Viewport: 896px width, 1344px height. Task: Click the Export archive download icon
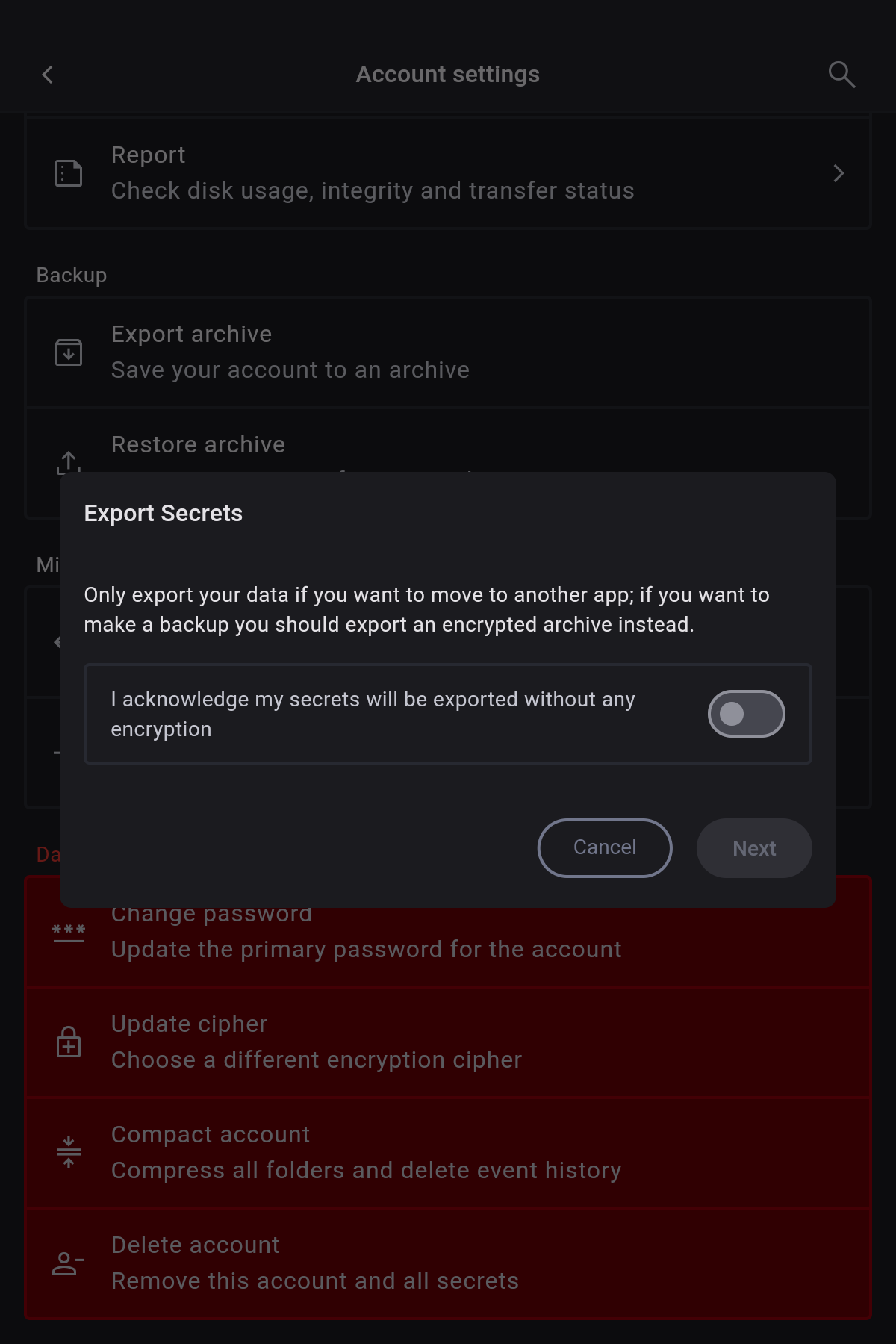[x=69, y=352]
